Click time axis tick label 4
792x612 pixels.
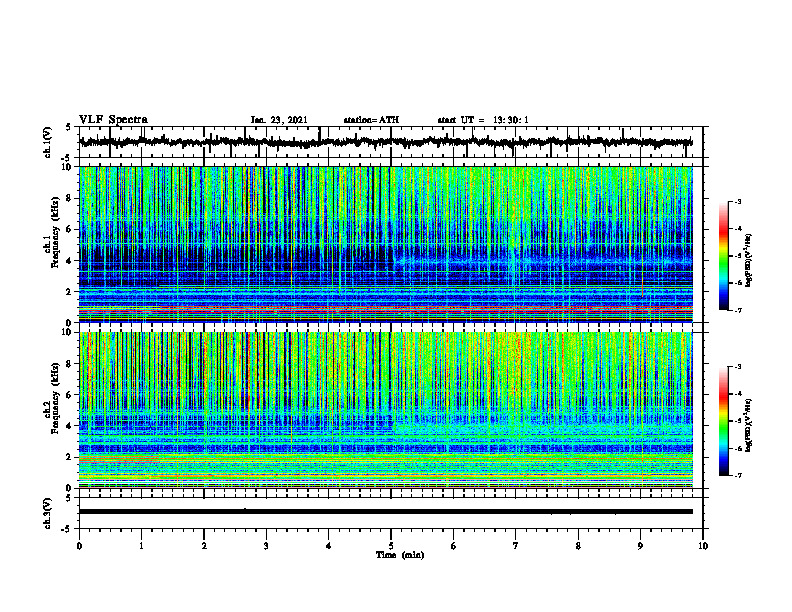tap(329, 546)
